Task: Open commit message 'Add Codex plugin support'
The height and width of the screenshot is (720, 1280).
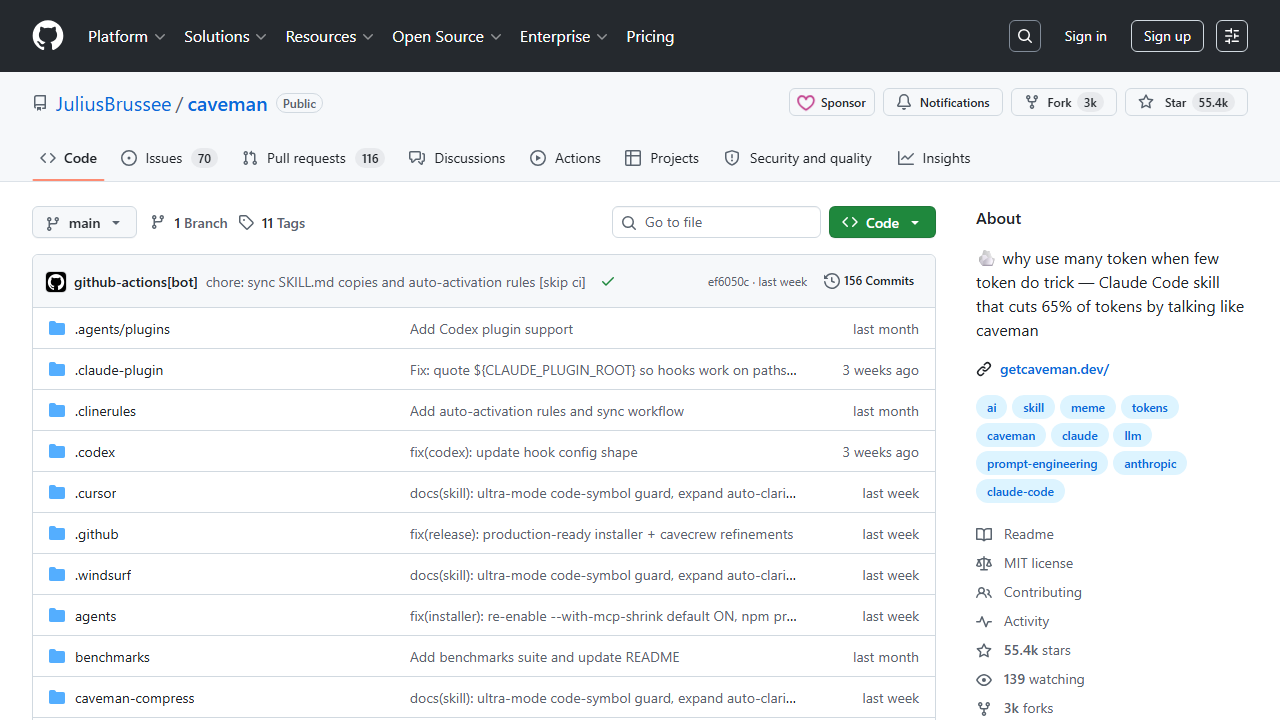Action: (491, 329)
